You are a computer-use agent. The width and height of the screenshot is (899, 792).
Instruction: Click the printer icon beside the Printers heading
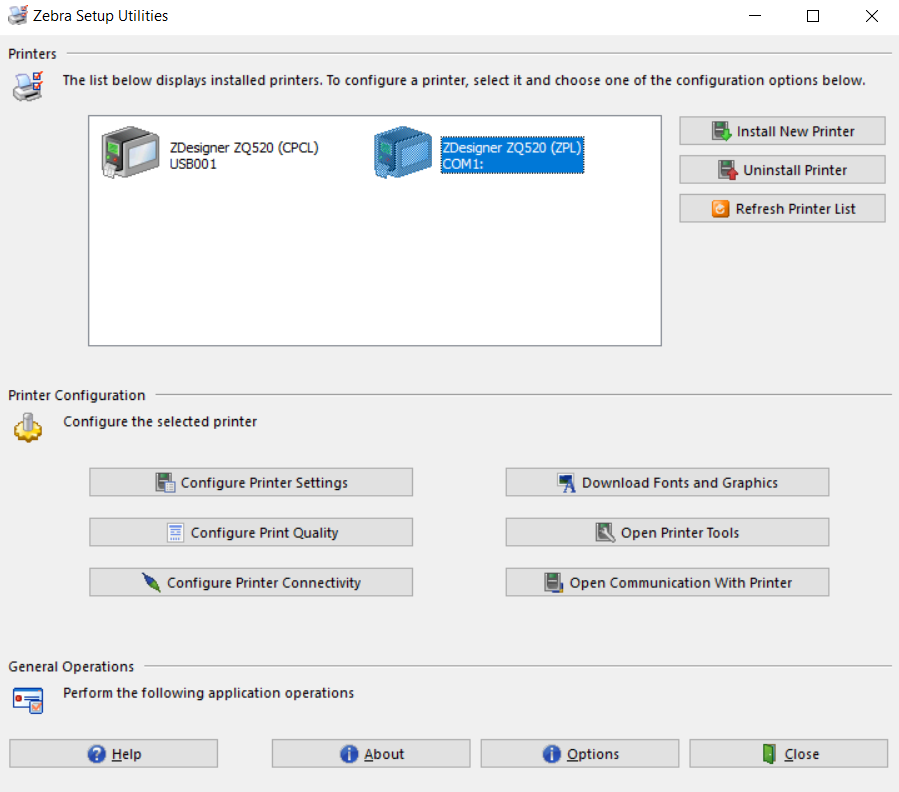tap(27, 86)
